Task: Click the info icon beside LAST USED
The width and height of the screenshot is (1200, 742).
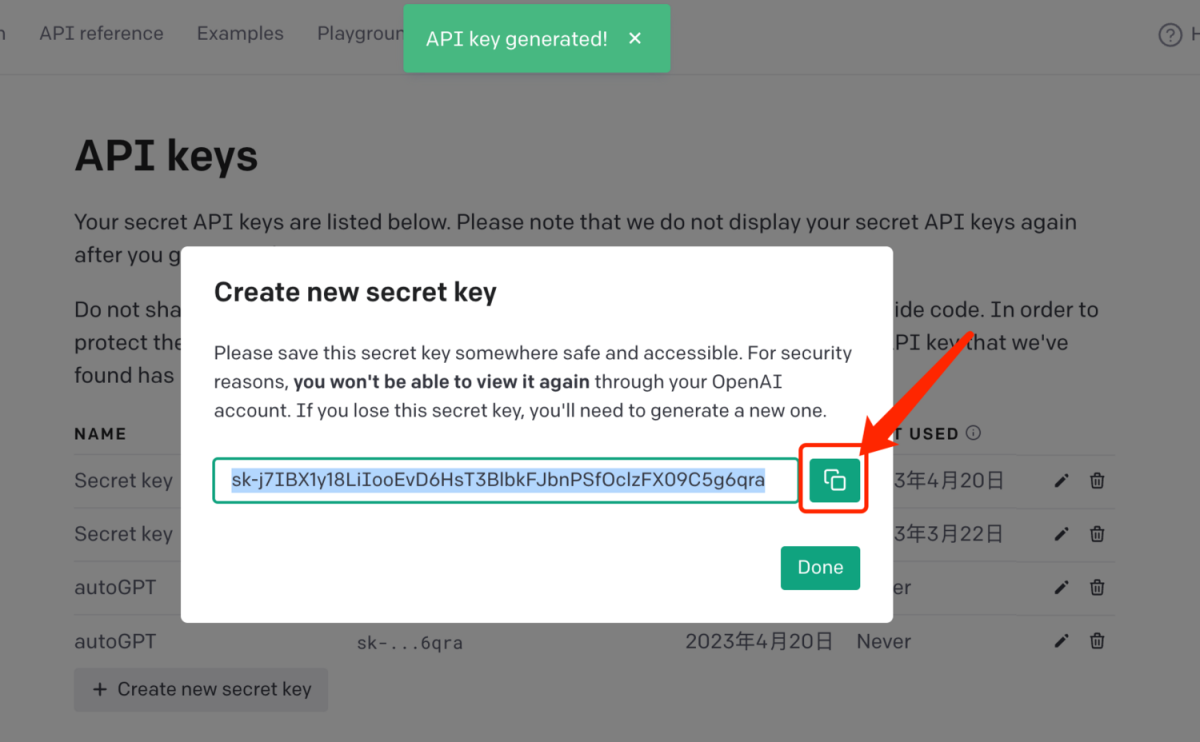Action: (973, 434)
